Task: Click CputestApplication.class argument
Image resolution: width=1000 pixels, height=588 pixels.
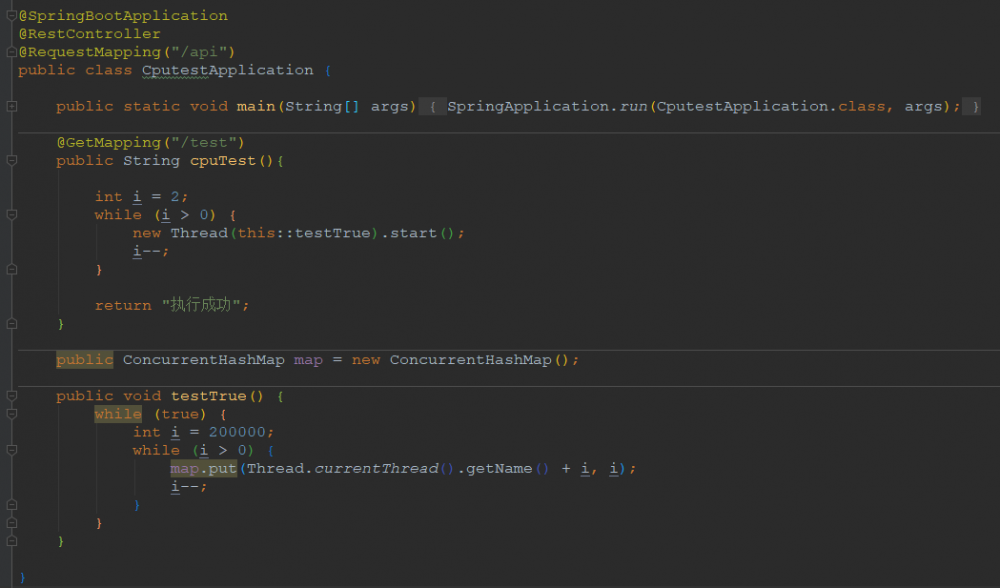Action: [x=771, y=107]
